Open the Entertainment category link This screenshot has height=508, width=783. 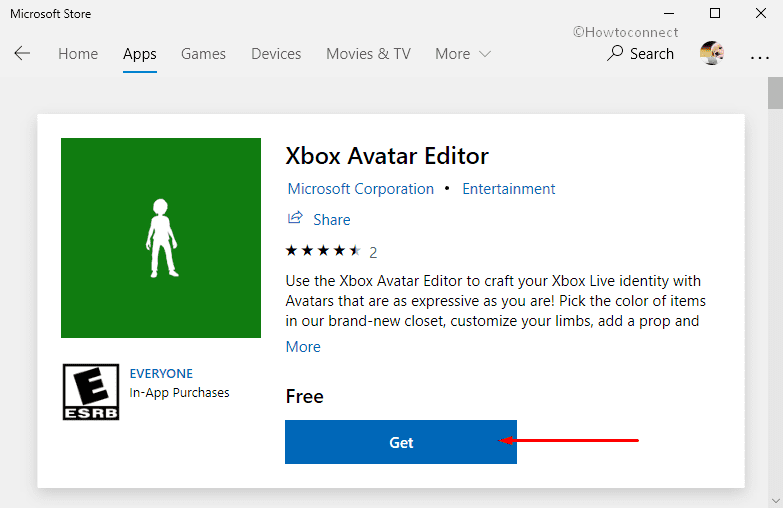(508, 189)
